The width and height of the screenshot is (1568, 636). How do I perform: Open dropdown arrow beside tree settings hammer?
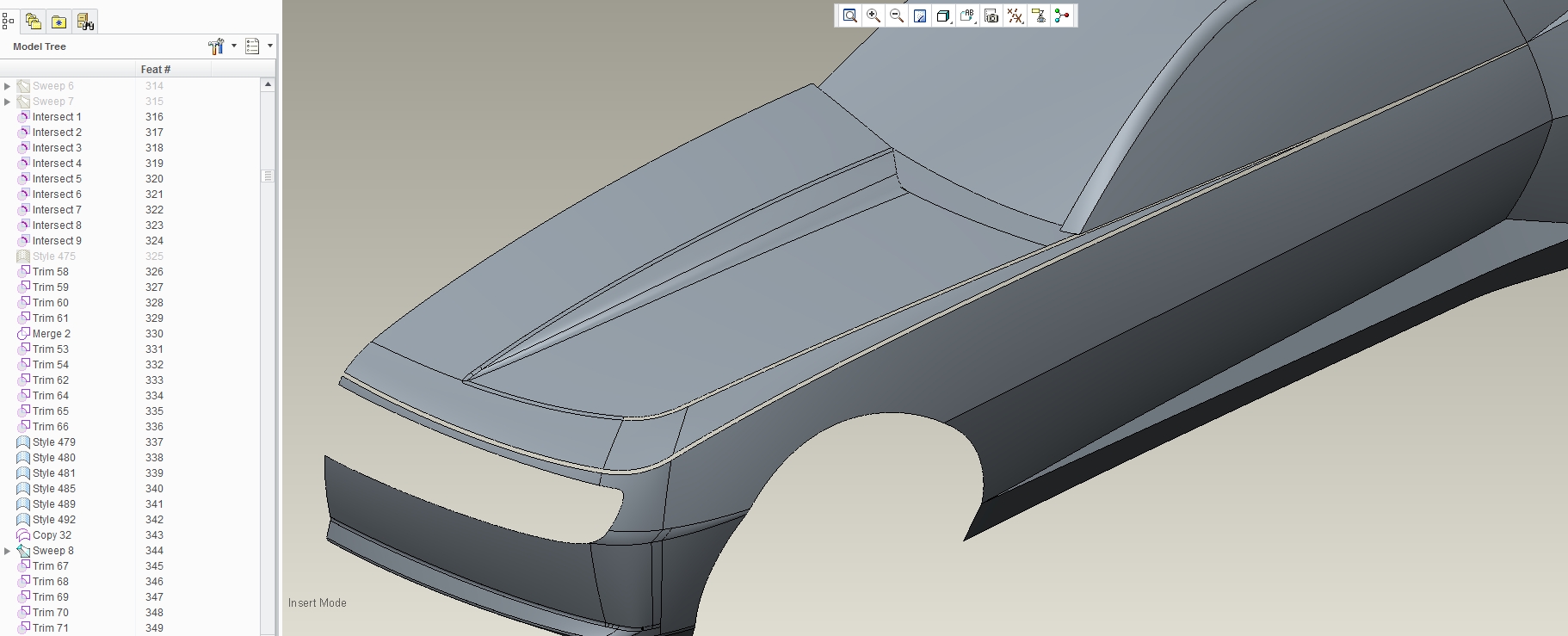(234, 46)
